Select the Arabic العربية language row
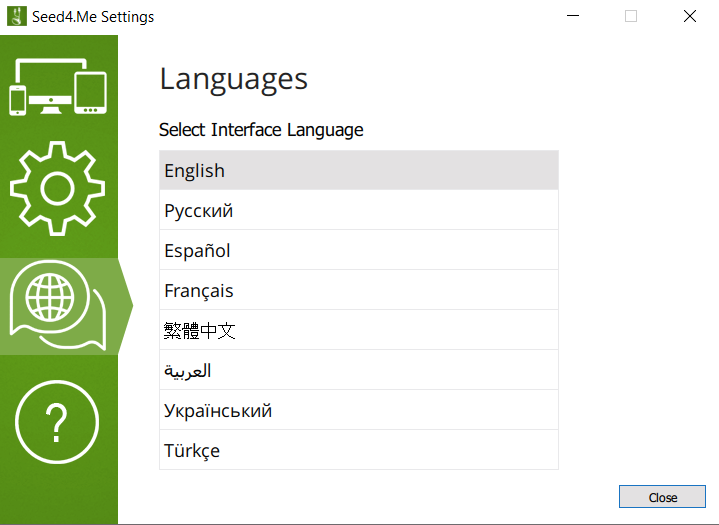The height and width of the screenshot is (525, 719). tap(359, 370)
